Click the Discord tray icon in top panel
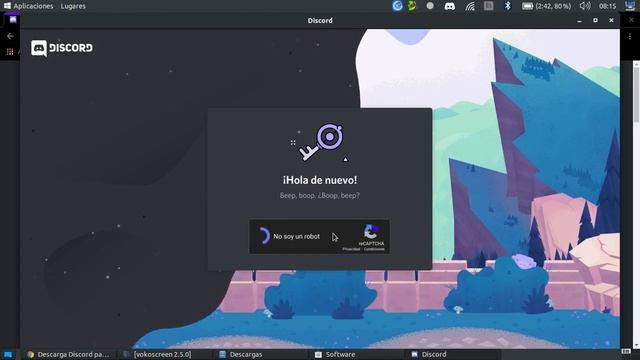 click(x=449, y=6)
